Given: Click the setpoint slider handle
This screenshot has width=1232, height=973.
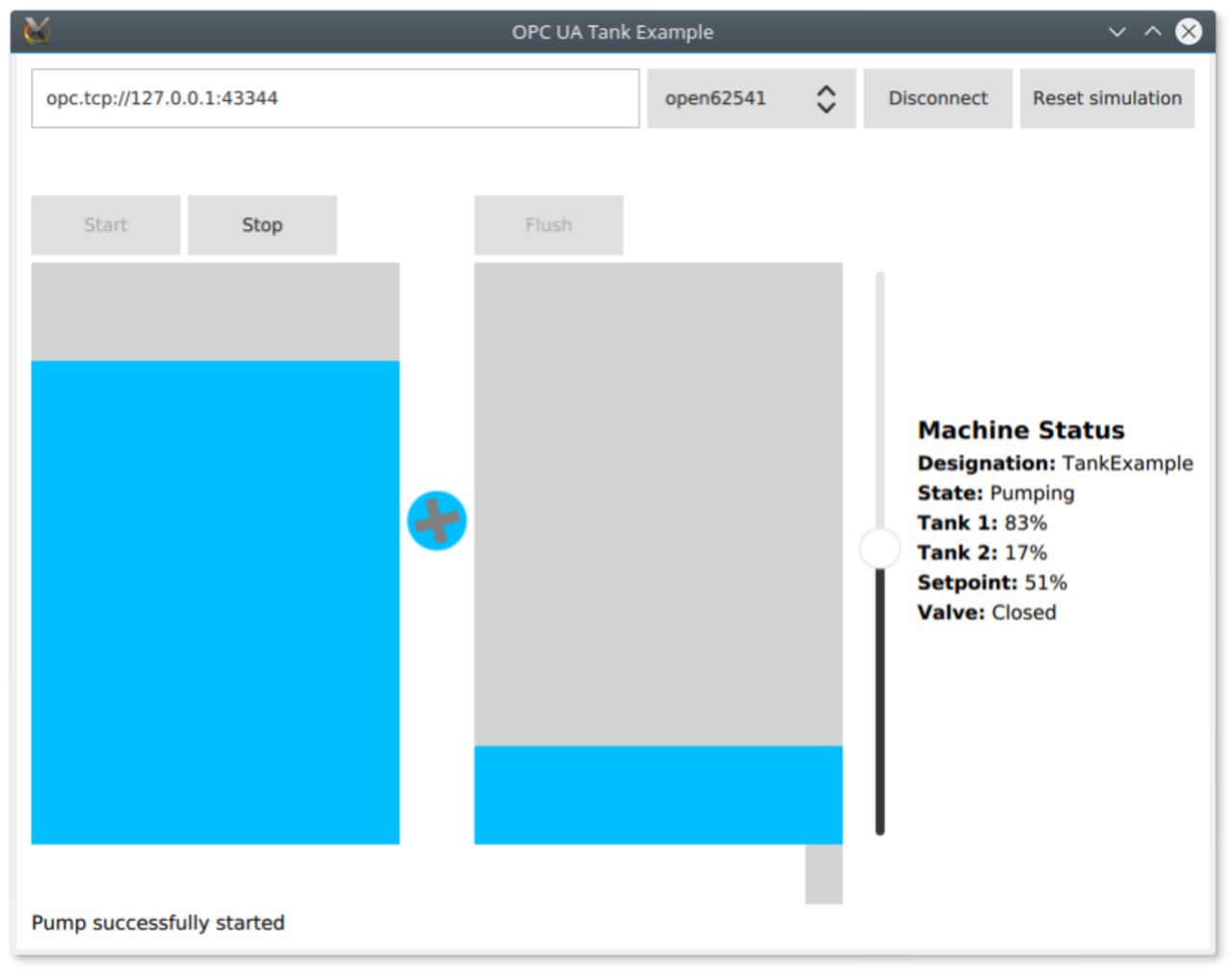Looking at the screenshot, I should click(x=879, y=548).
